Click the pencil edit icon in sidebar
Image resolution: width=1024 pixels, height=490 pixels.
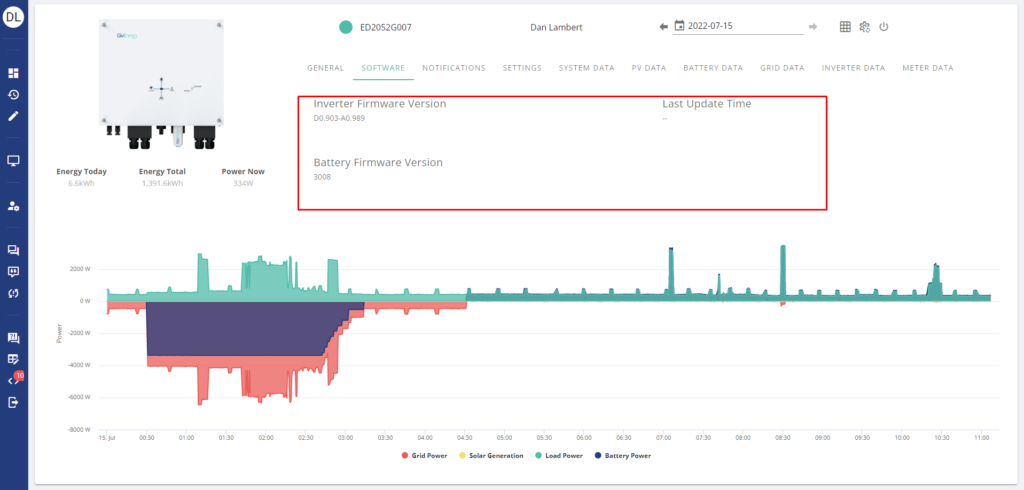(x=14, y=116)
